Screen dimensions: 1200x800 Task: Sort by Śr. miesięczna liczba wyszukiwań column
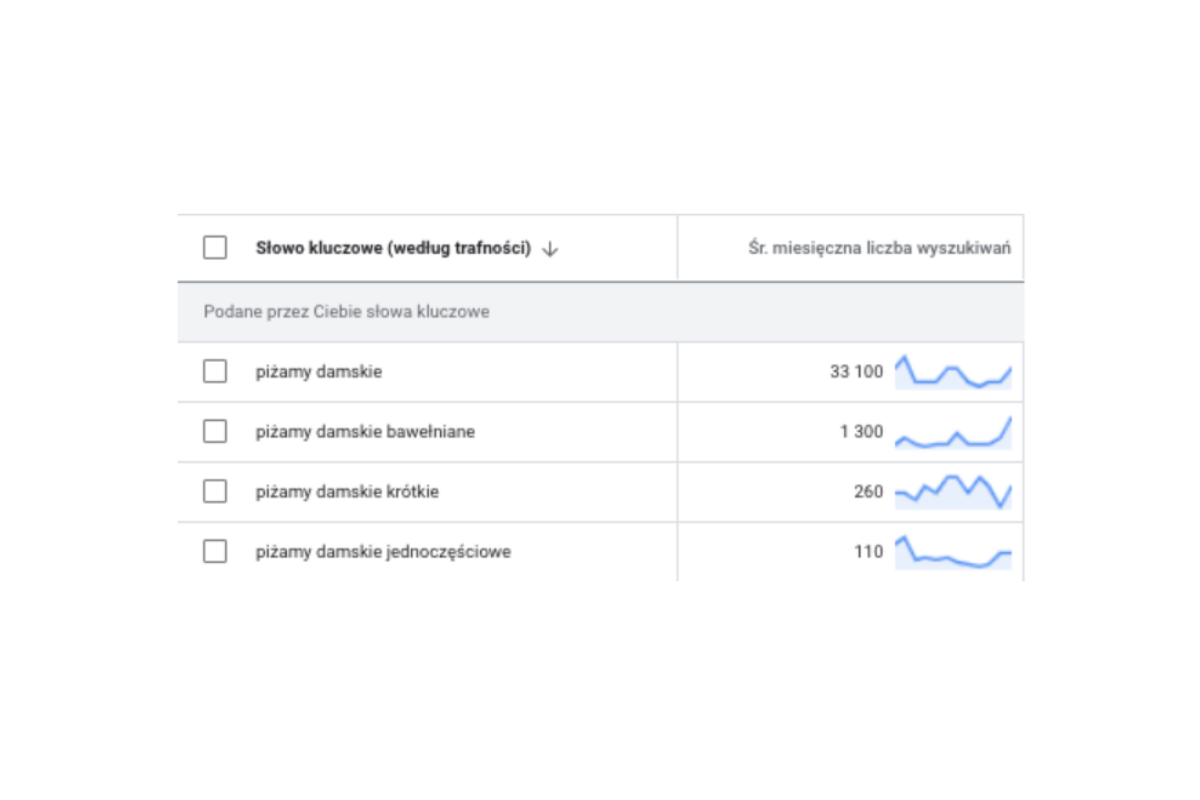click(x=879, y=248)
